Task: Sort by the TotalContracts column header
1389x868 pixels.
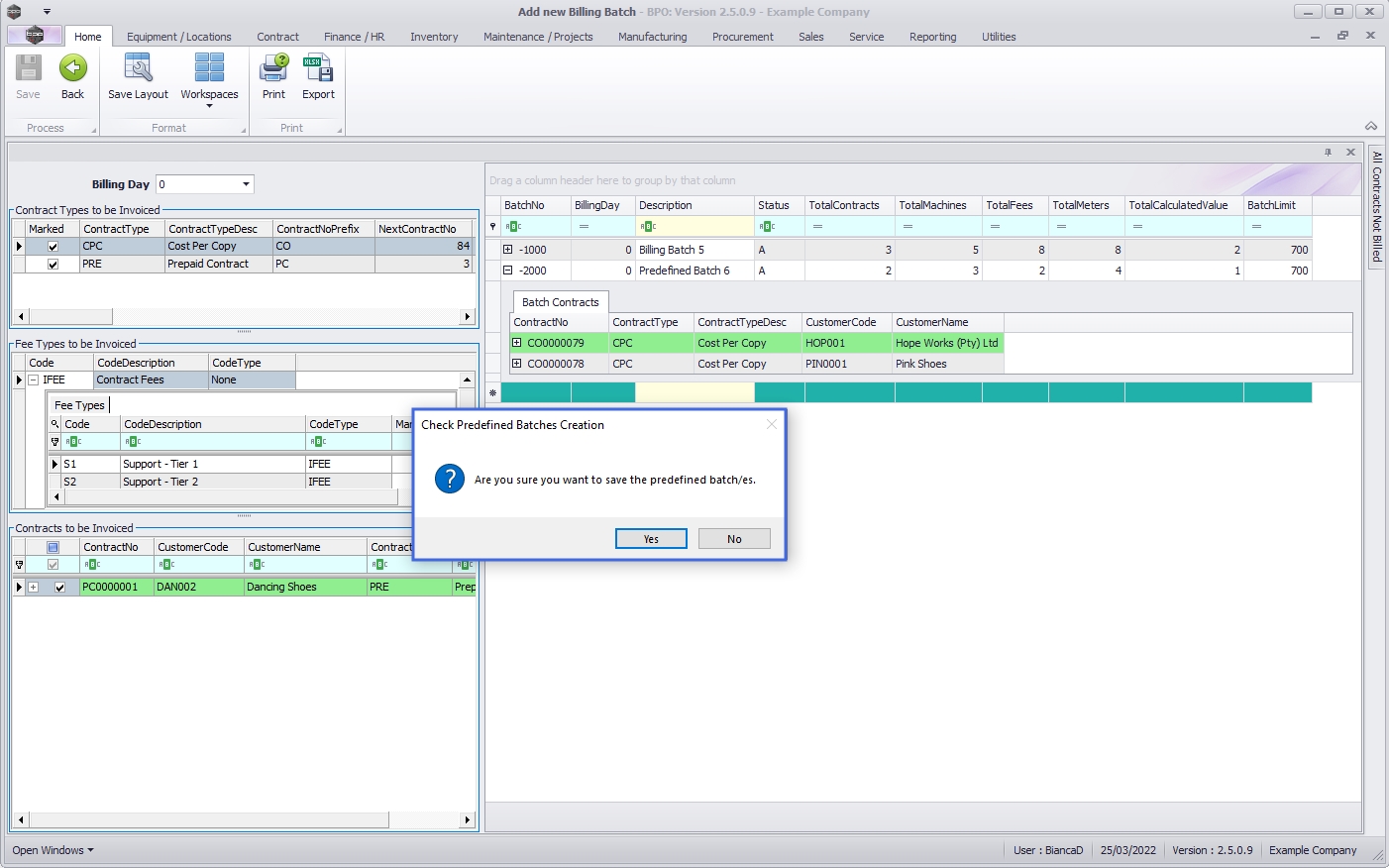Action: pos(849,205)
